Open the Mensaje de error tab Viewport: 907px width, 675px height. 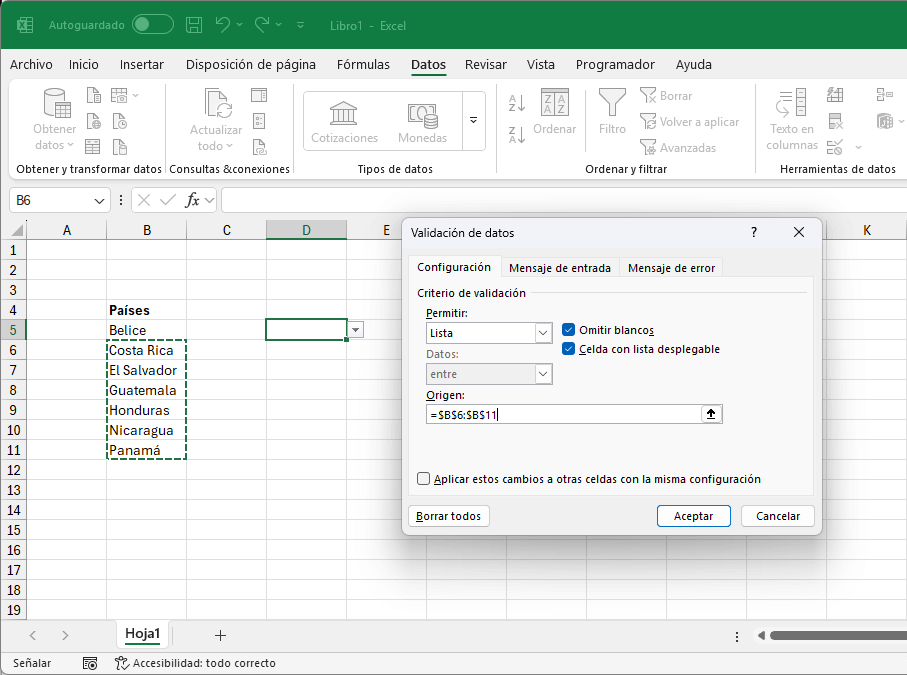coord(671,268)
